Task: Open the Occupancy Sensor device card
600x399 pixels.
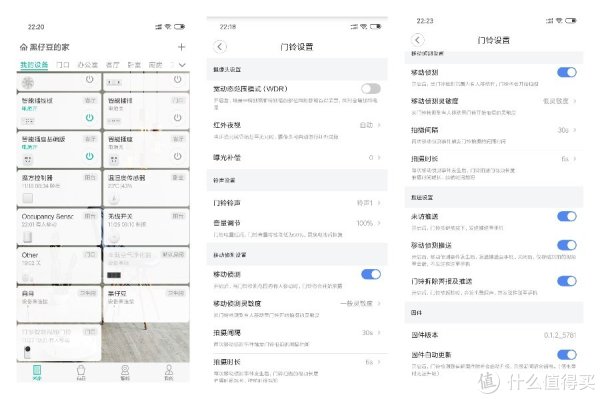Action: (x=59, y=226)
